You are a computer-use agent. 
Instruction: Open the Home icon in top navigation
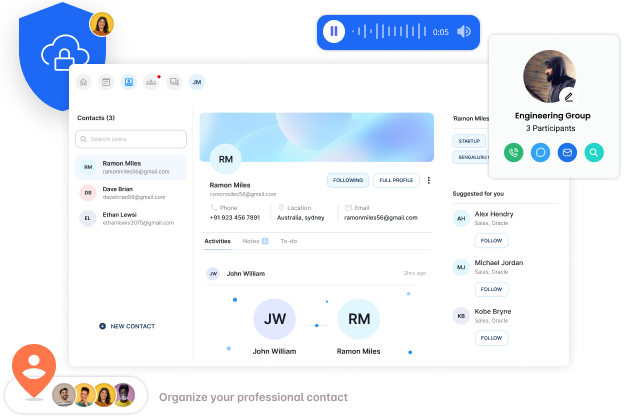(84, 82)
